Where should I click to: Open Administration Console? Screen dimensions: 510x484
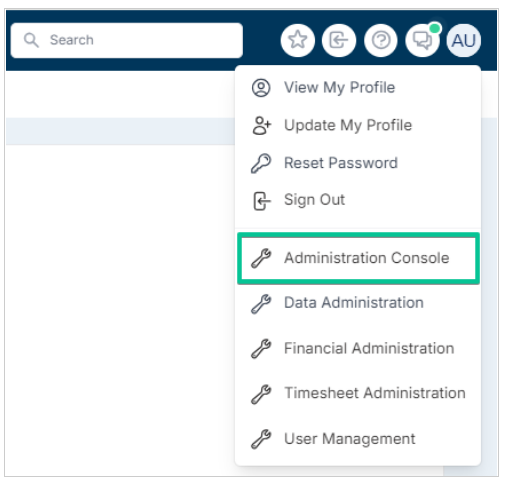[358, 258]
